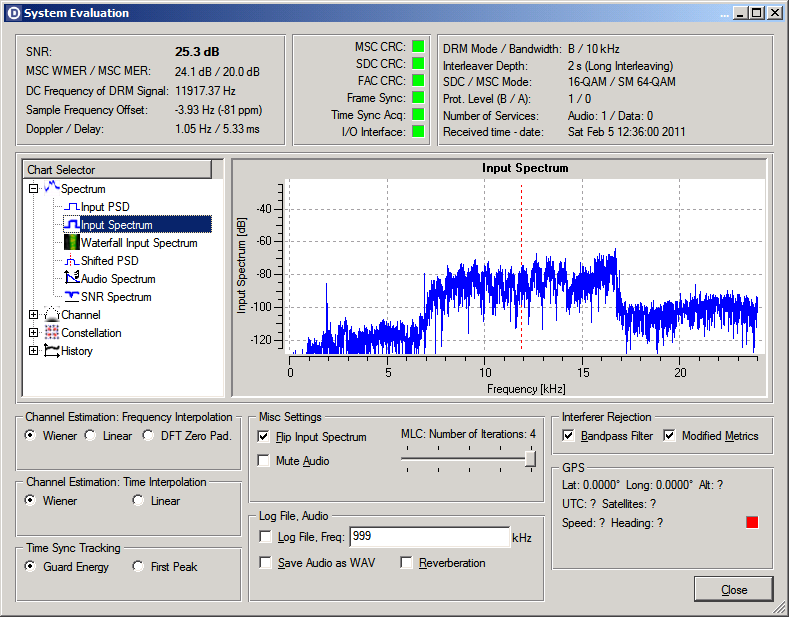Enable the Mute Audio checkbox

[x=263, y=461]
